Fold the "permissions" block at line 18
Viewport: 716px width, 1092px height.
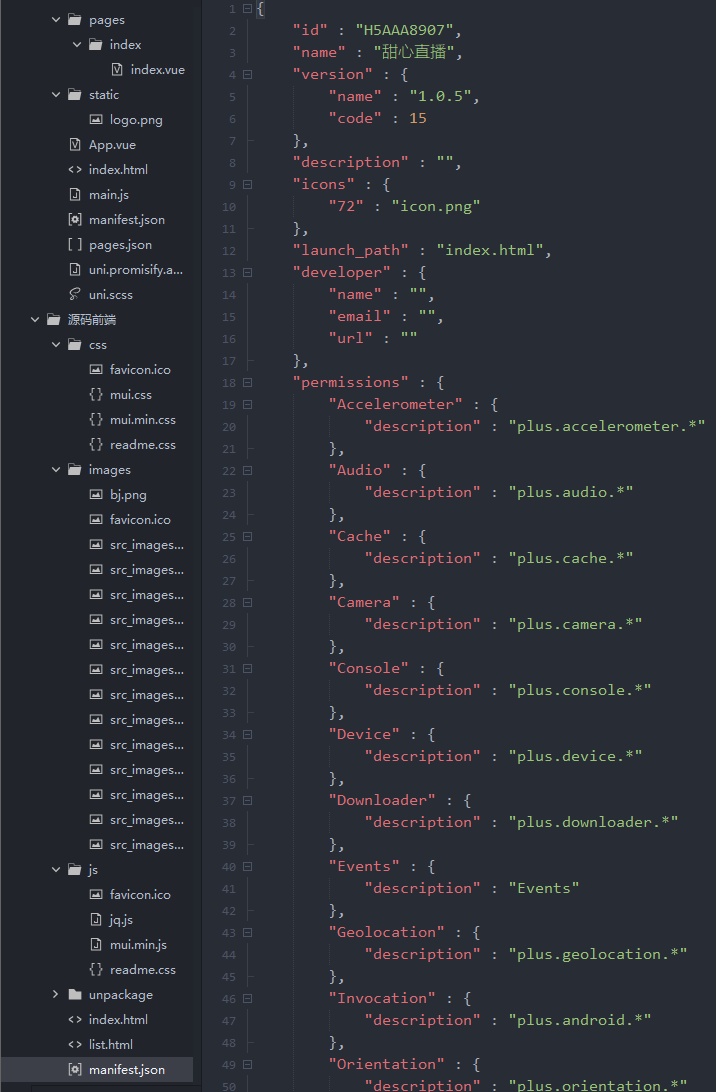point(247,382)
